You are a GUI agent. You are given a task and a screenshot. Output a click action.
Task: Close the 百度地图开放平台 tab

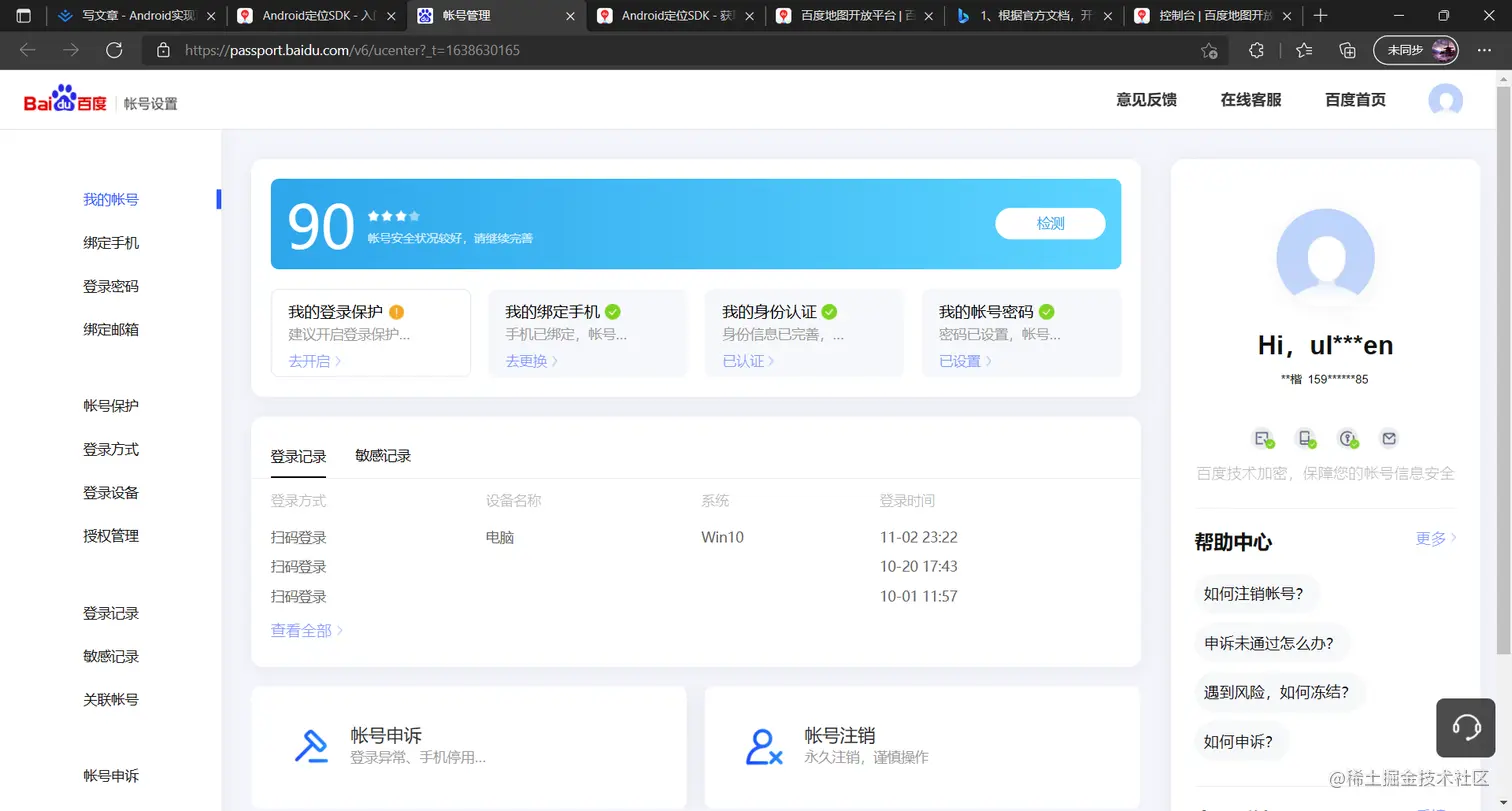(930, 16)
